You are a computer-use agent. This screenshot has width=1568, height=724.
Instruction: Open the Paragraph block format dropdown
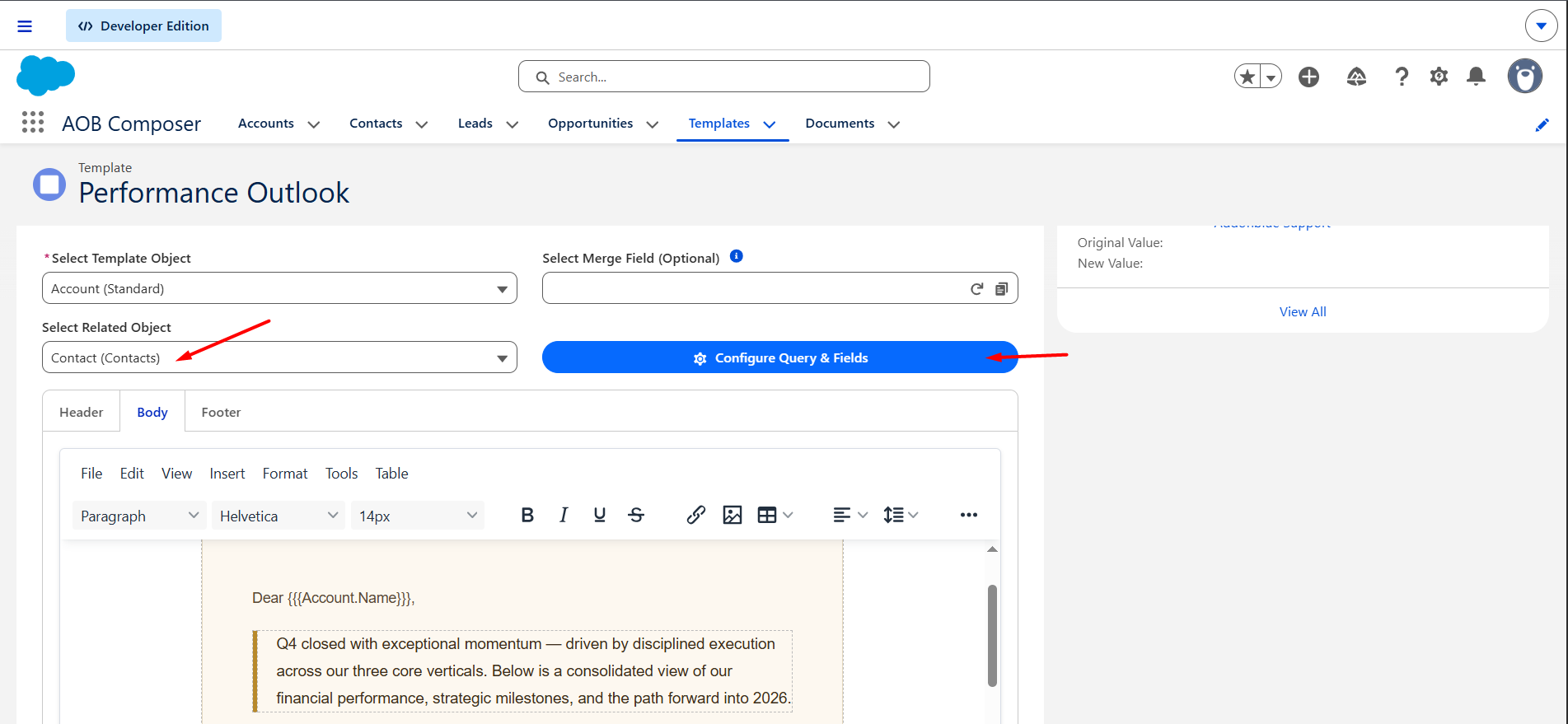[139, 516]
